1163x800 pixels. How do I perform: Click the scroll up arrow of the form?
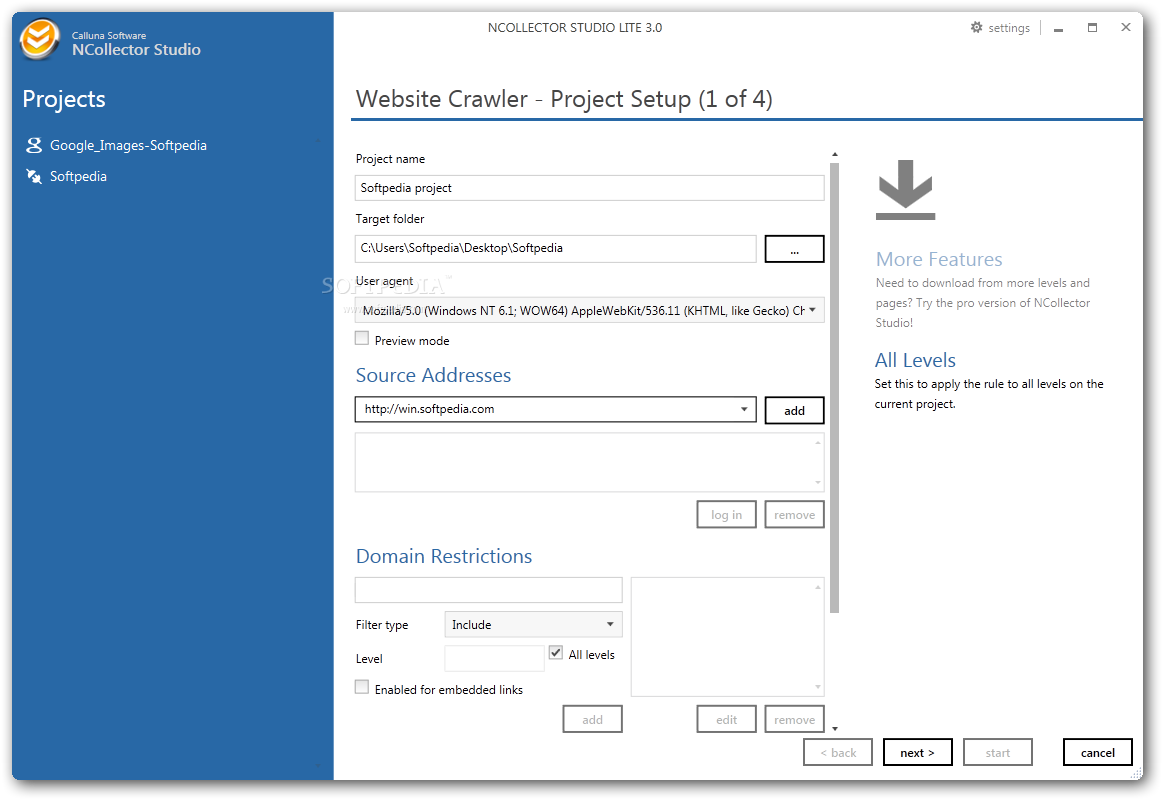coord(834,154)
